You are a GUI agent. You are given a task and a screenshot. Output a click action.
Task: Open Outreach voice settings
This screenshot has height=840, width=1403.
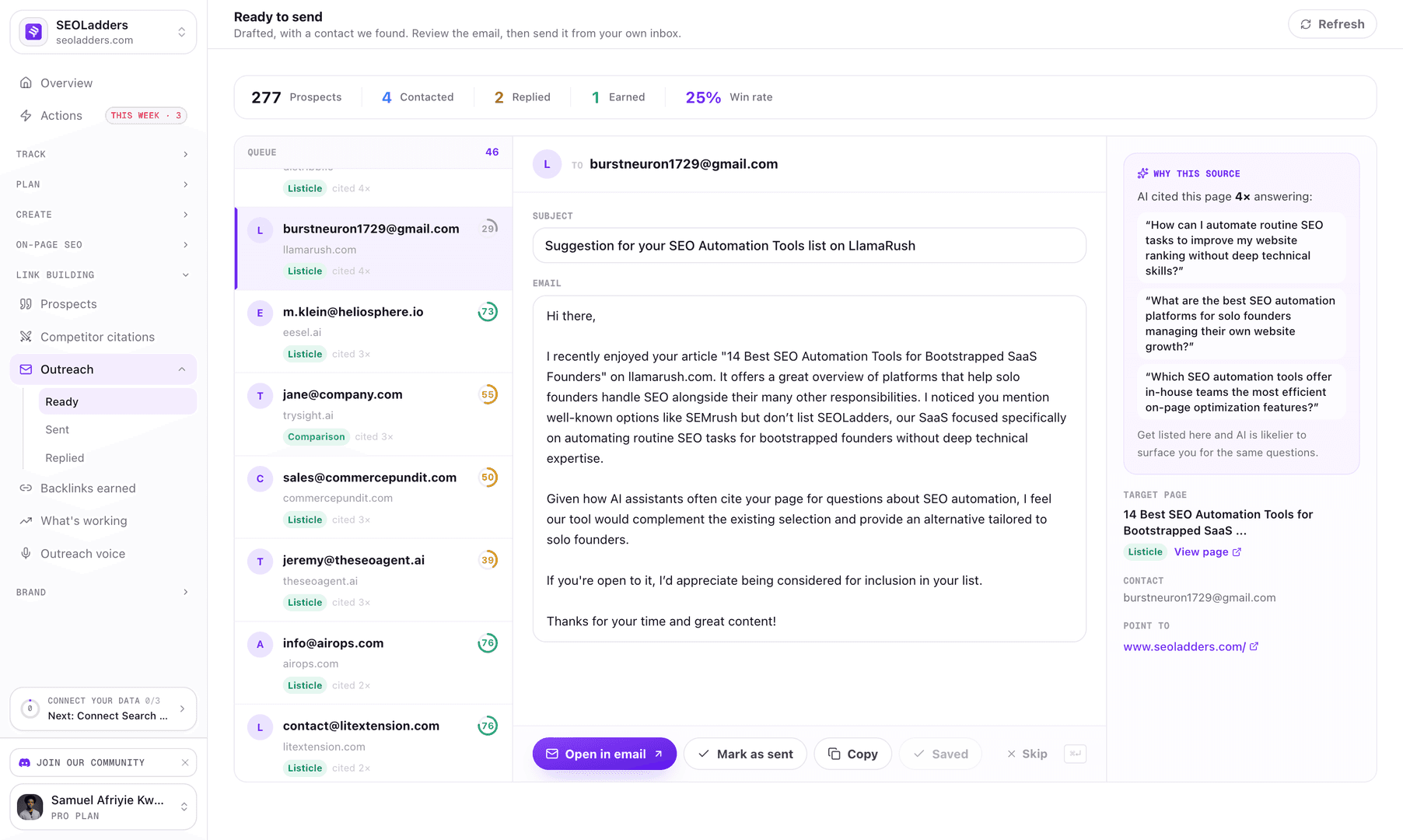103,554
